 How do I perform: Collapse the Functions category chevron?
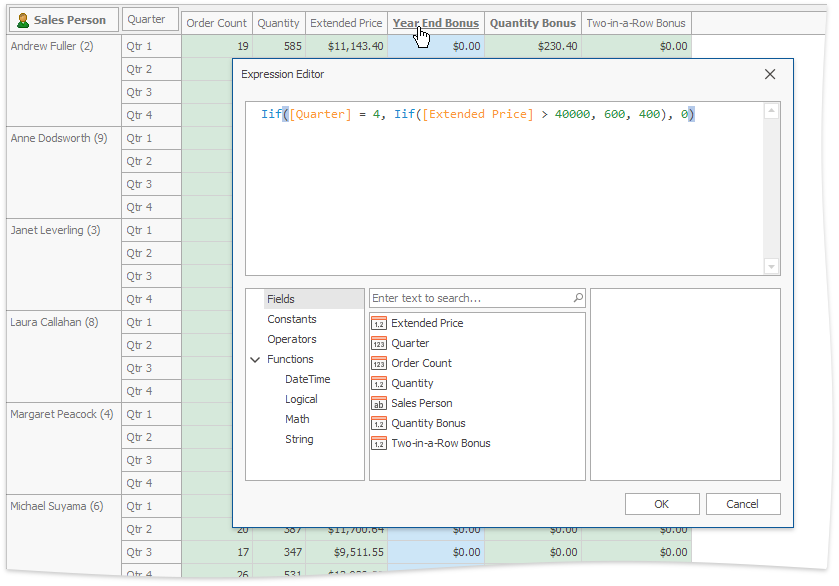(255, 359)
